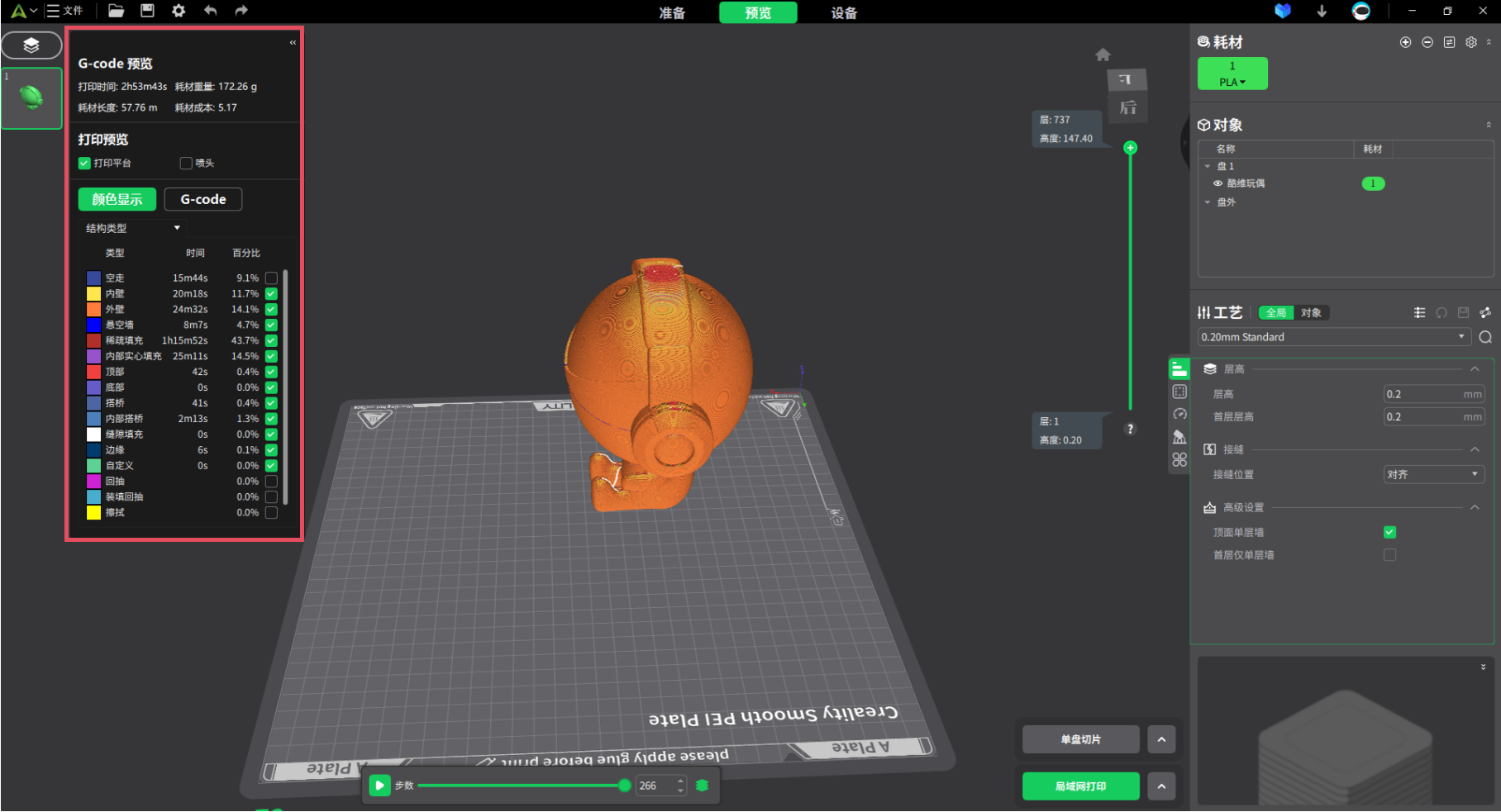Add a new filament with plus icon
This screenshot has width=1501, height=812.
1405,42
